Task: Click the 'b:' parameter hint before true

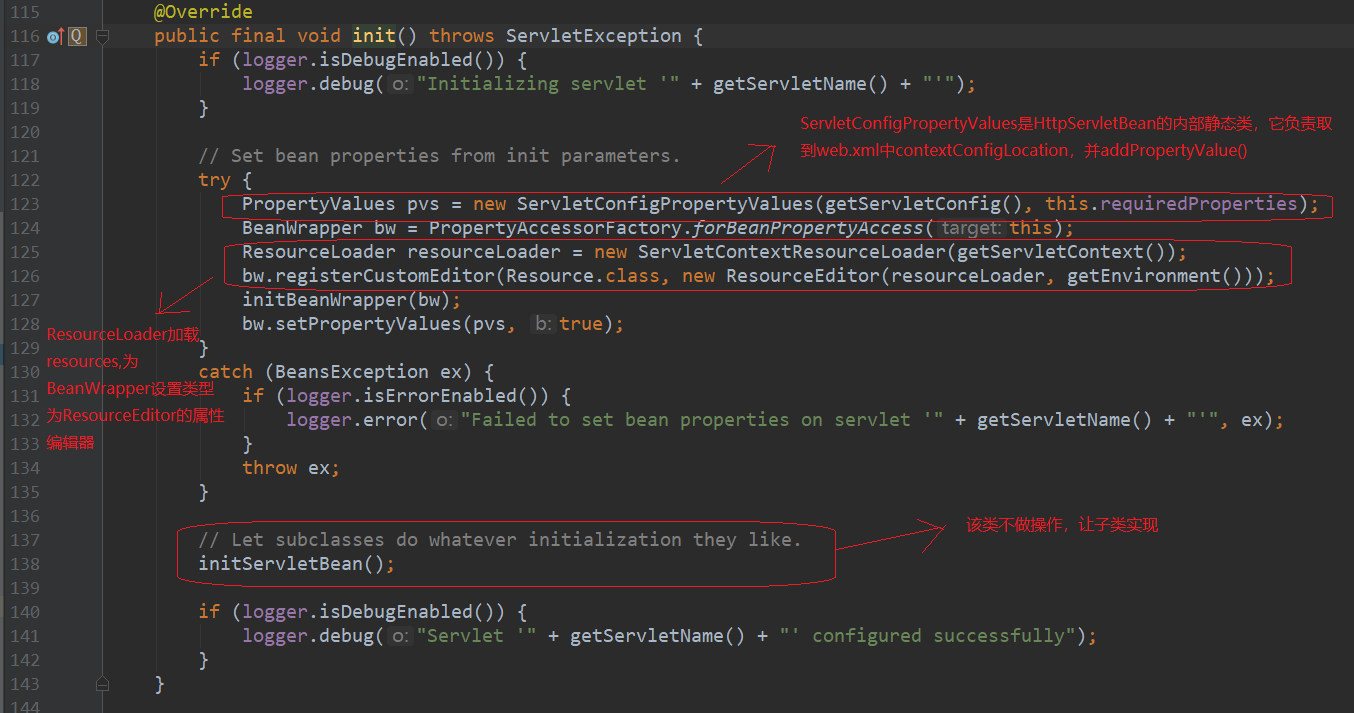Action: [x=543, y=324]
